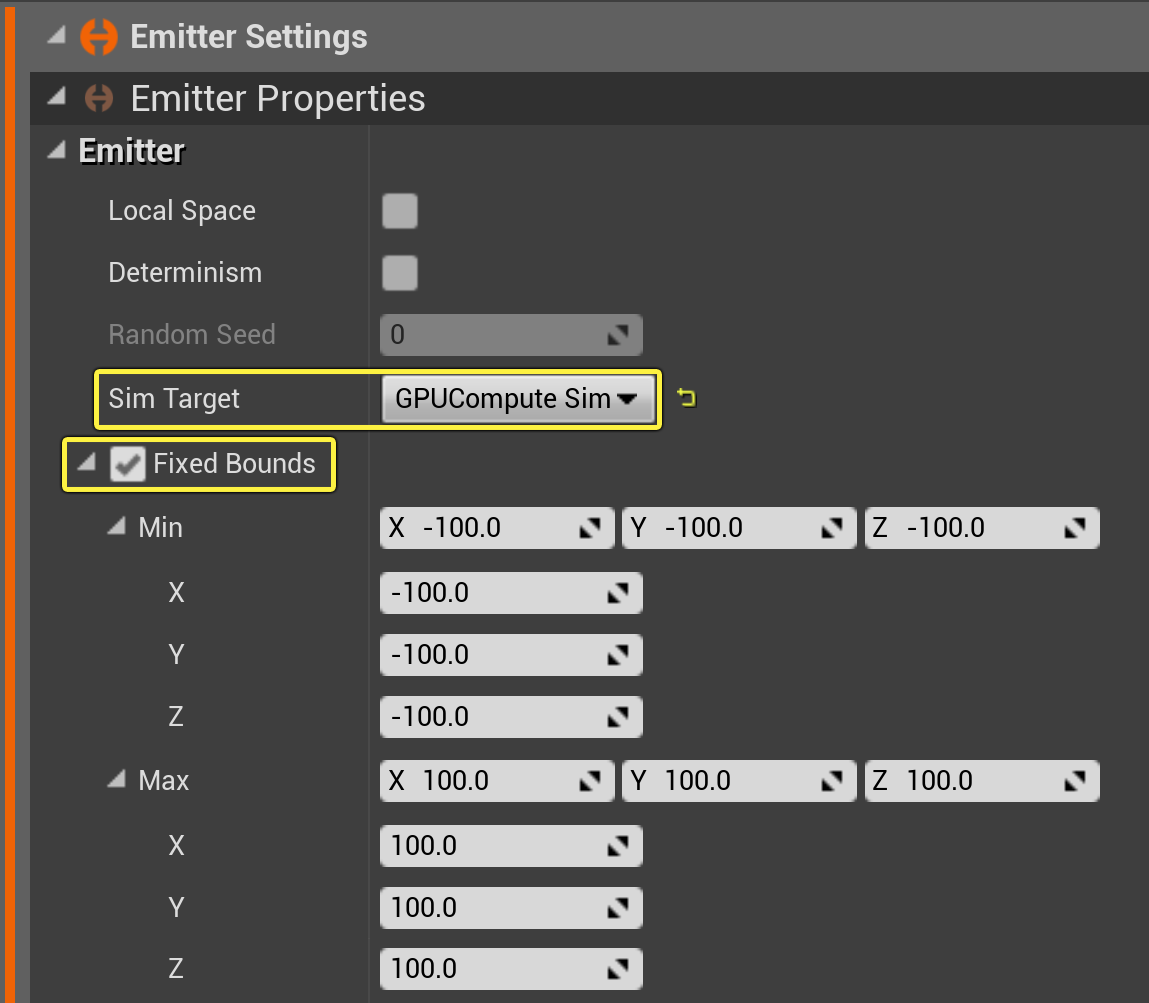Screen dimensions: 1149x1003
Task: Enable the Local Space checkbox
Action: 400,211
